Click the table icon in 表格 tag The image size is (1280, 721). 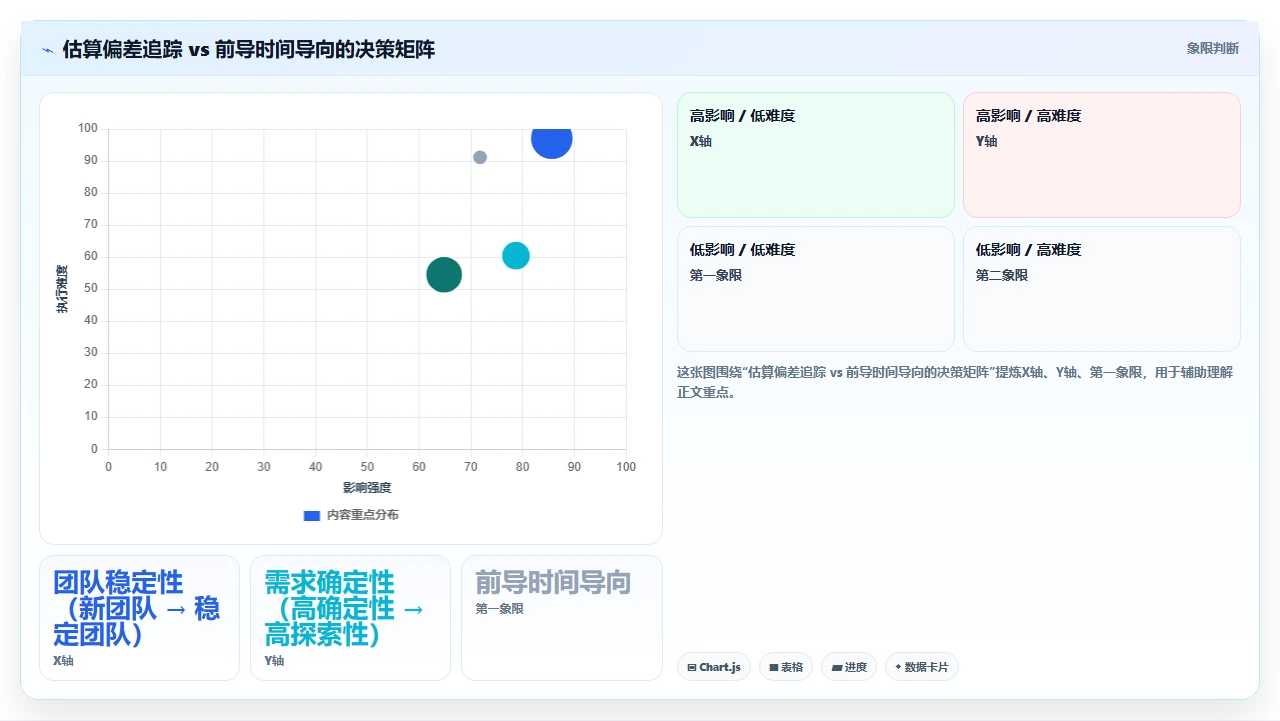pos(774,667)
